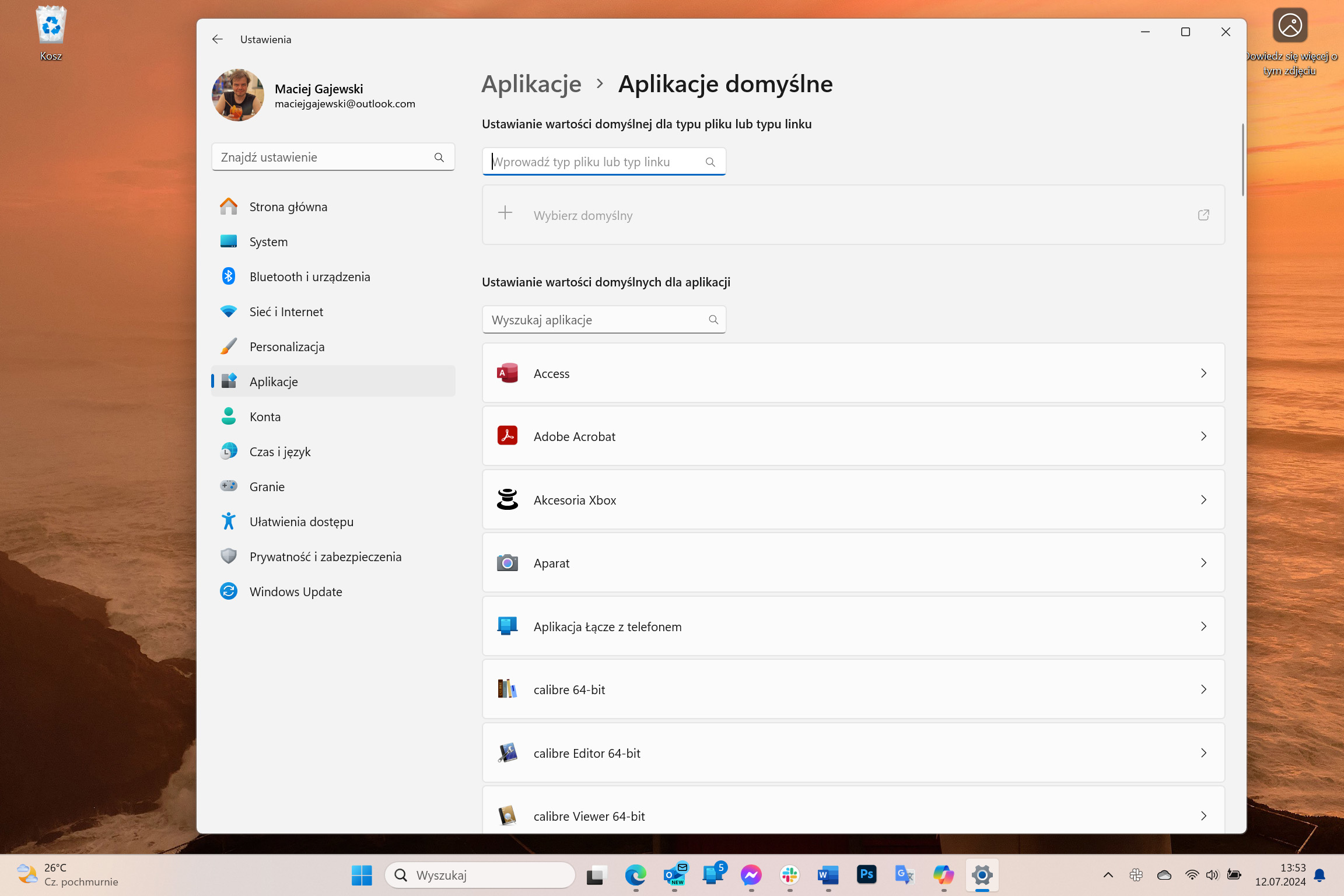The image size is (1344, 896).
Task: Expand the calibre Editor 64-bit chevron
Action: tap(1203, 753)
